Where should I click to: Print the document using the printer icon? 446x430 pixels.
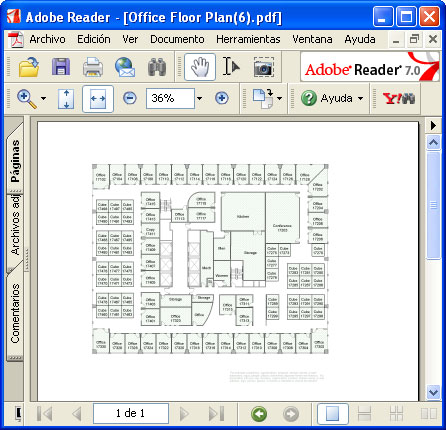pos(93,67)
